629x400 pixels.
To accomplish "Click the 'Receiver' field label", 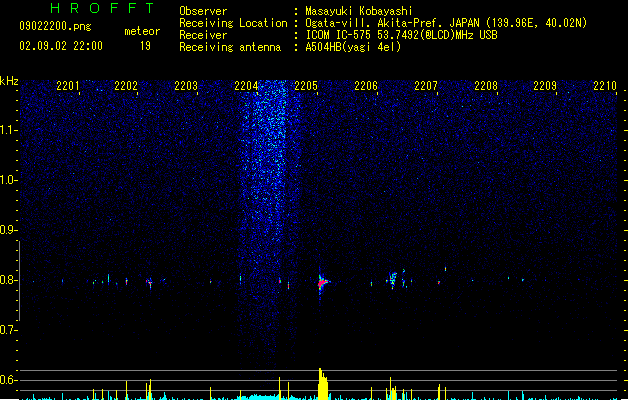I will click(x=203, y=35).
